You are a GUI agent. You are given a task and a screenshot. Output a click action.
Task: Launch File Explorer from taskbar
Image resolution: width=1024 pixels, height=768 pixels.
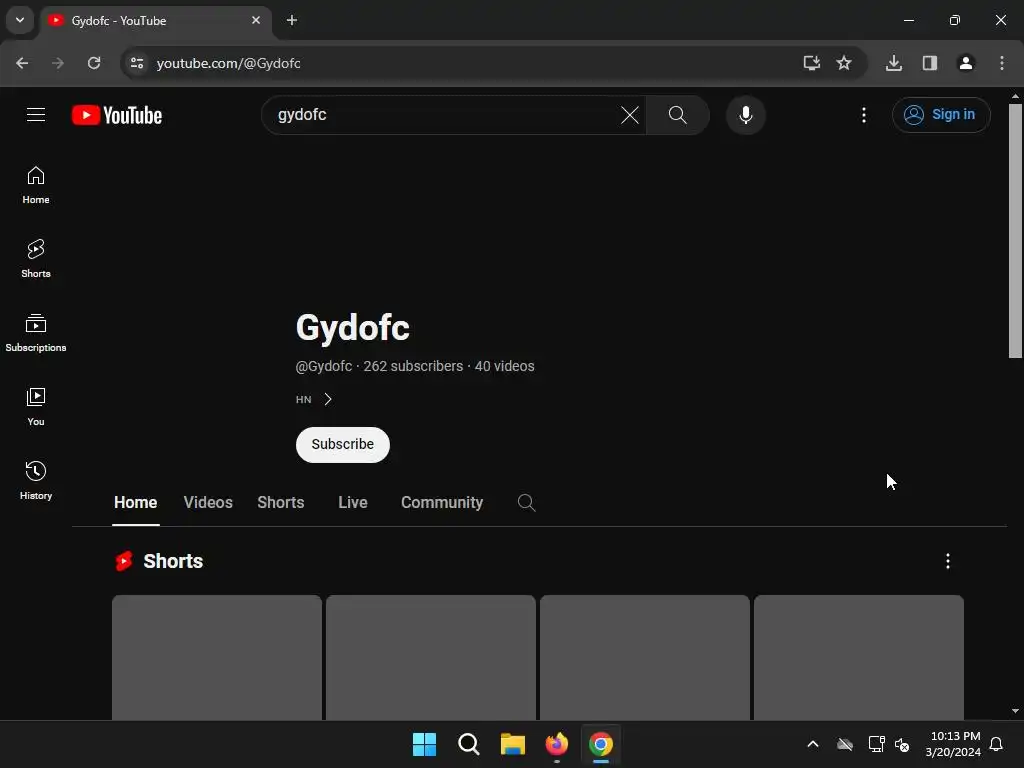pyautogui.click(x=513, y=744)
